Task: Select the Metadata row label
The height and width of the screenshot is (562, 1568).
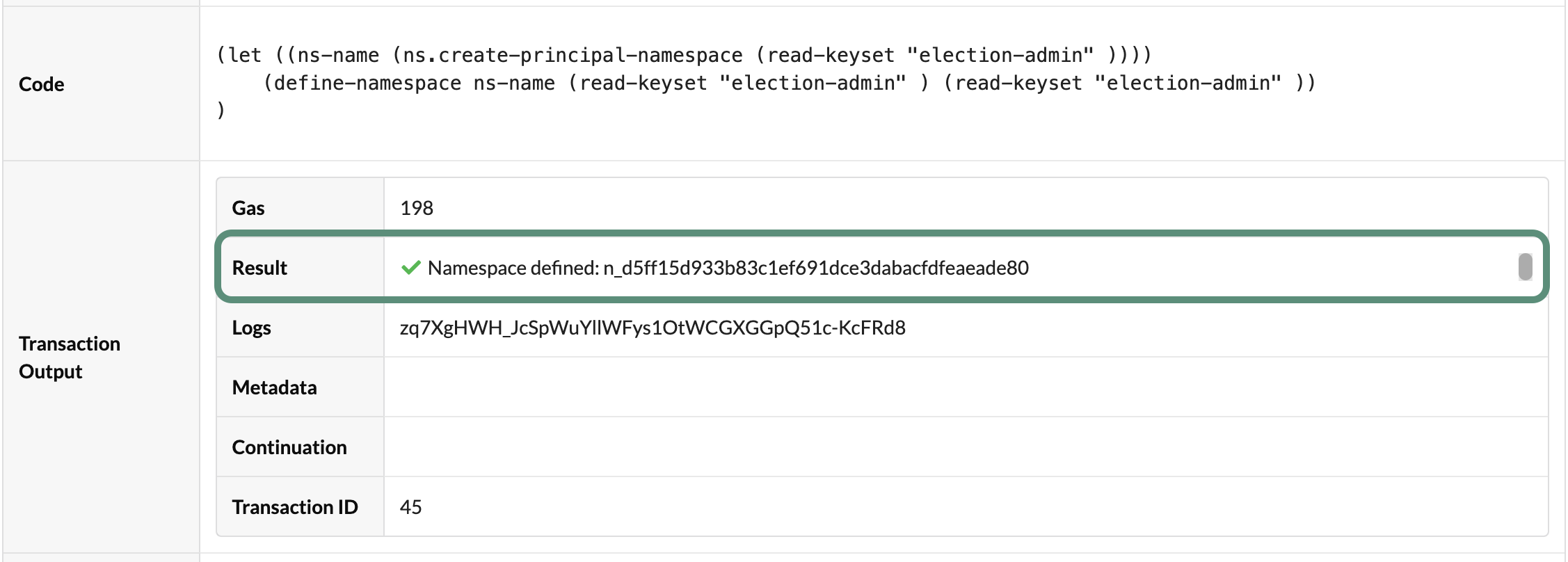Action: point(274,387)
